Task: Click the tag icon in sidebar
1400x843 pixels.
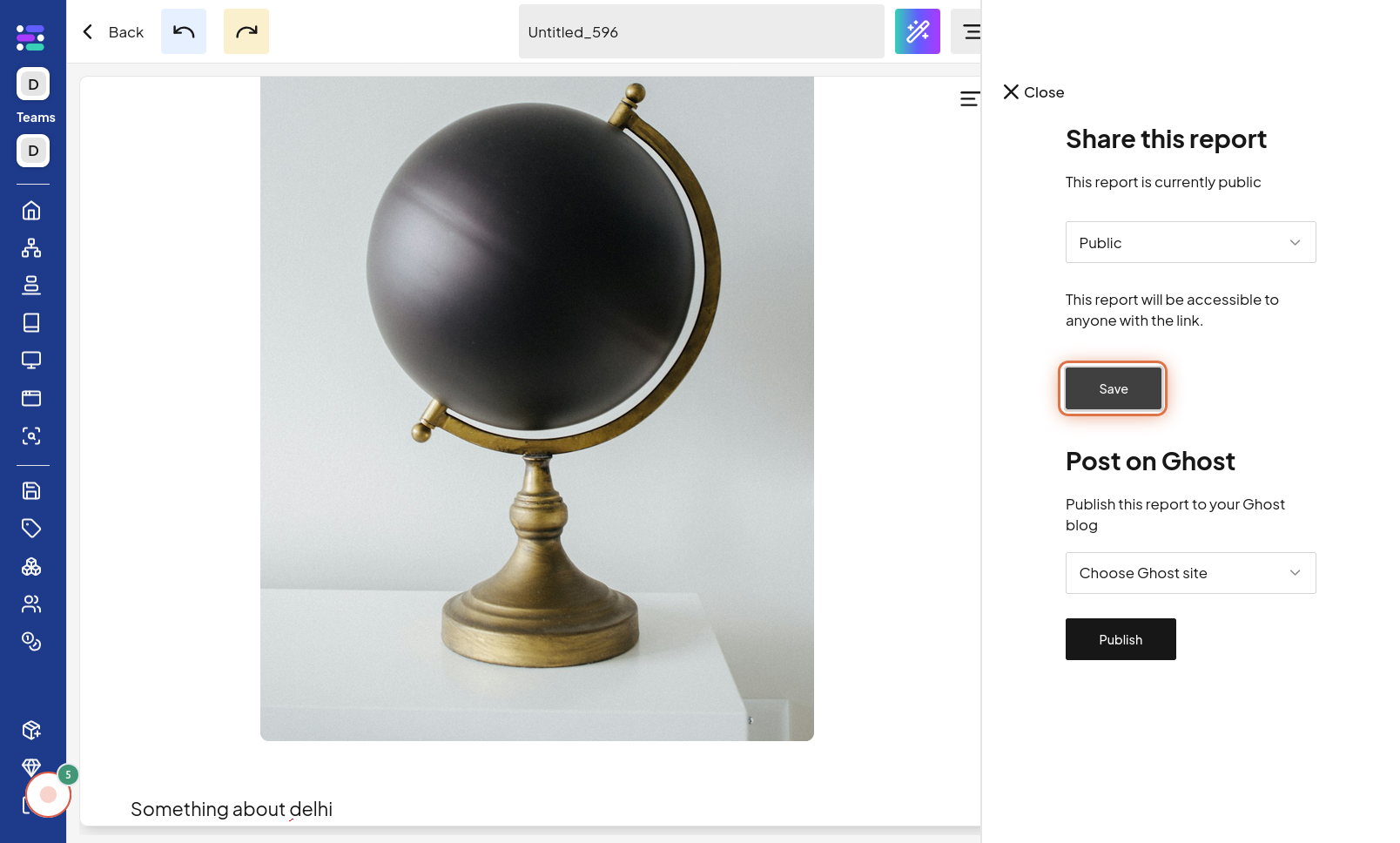Action: [31, 529]
